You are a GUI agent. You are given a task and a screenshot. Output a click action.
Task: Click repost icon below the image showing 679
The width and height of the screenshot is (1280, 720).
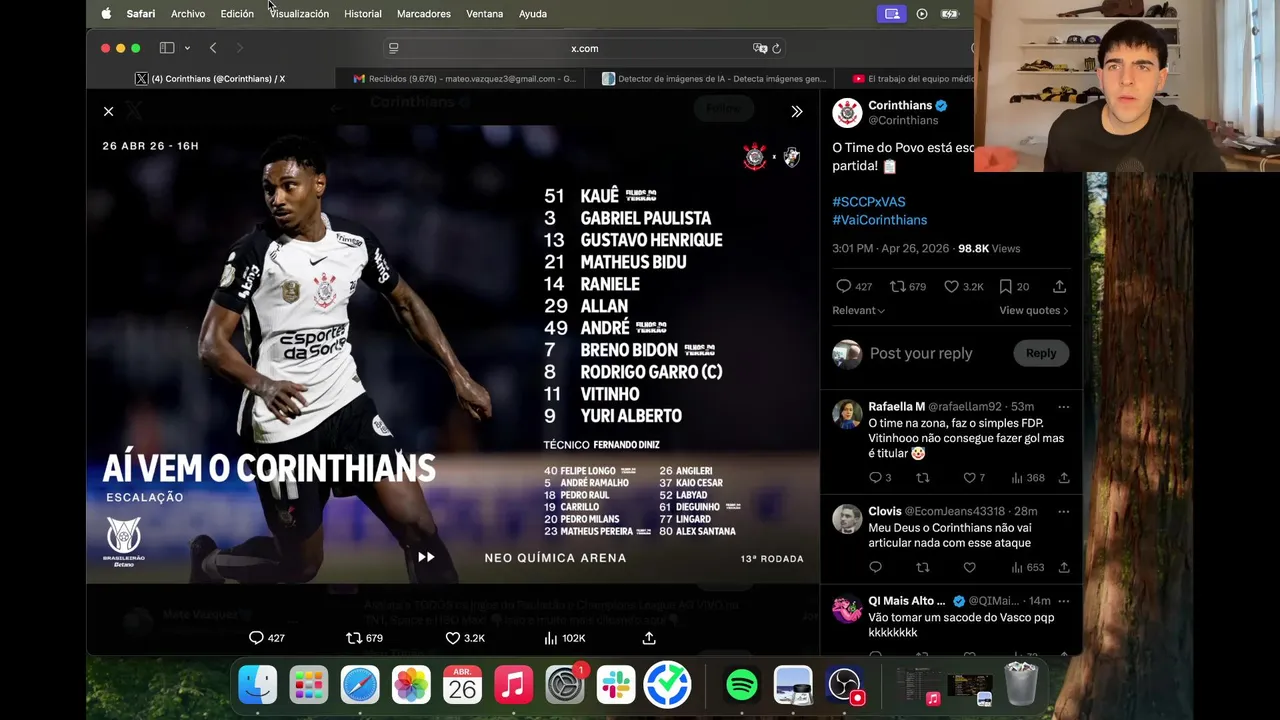pos(354,638)
